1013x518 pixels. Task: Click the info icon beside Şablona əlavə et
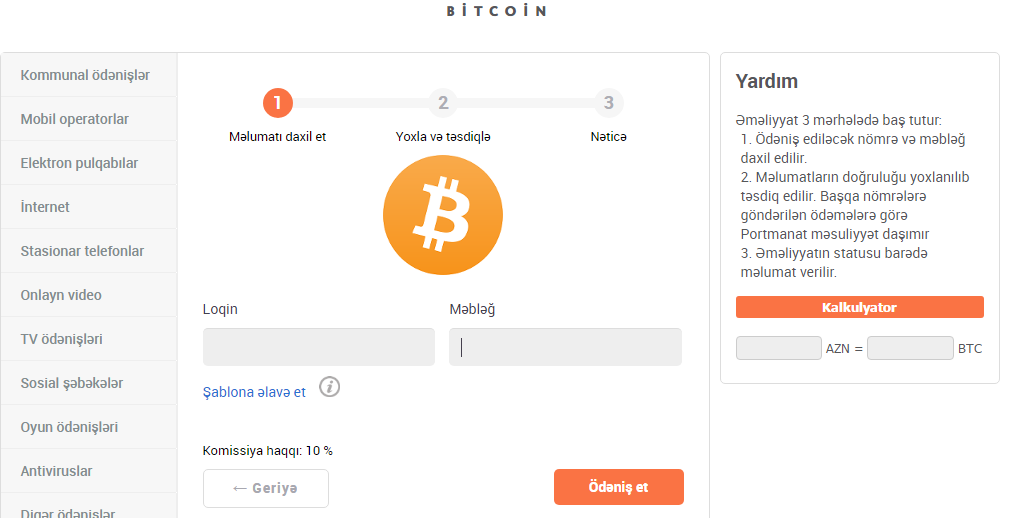tap(329, 387)
